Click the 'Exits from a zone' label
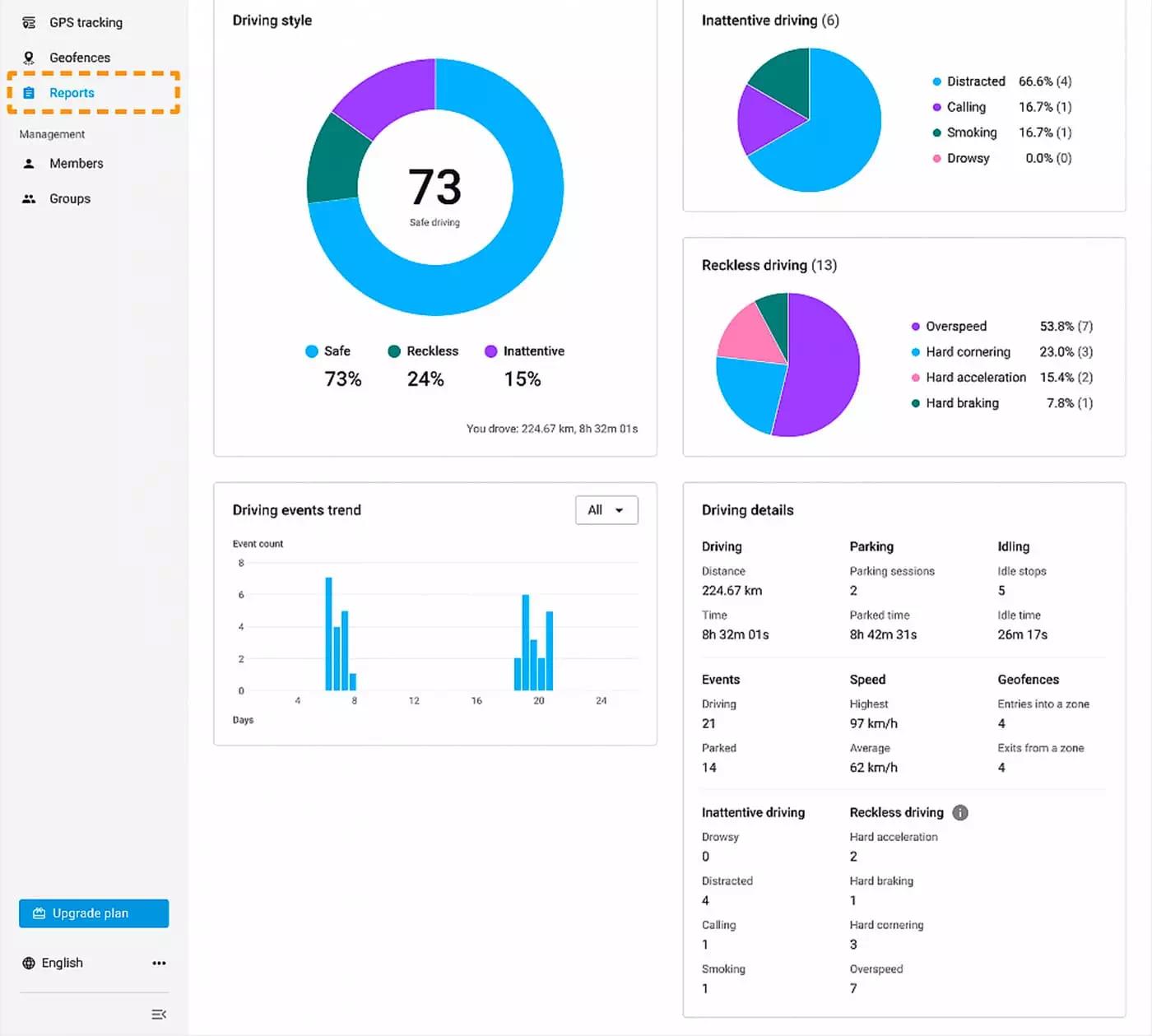This screenshot has height=1036, width=1152. [1041, 748]
